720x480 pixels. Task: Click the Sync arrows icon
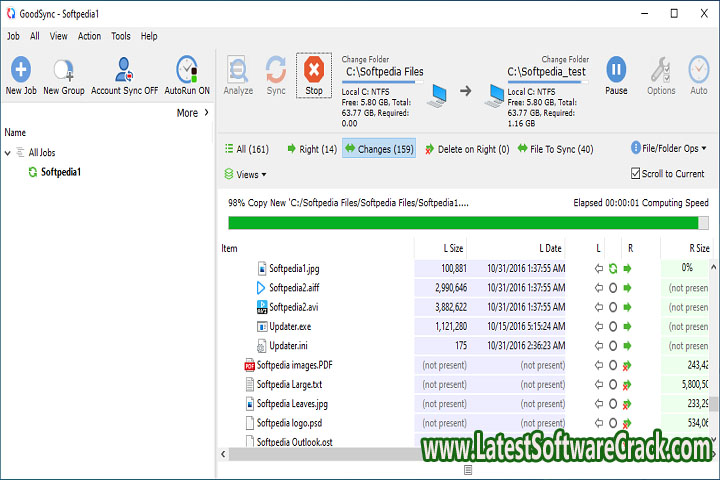[276, 70]
